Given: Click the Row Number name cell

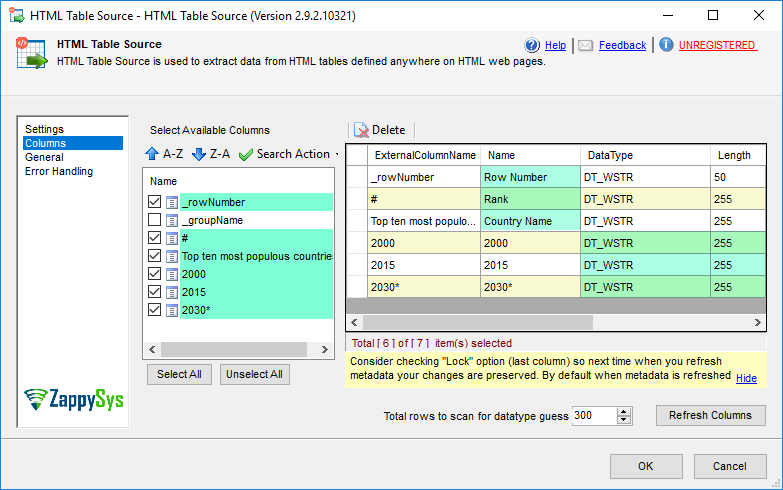Looking at the screenshot, I should (530, 177).
